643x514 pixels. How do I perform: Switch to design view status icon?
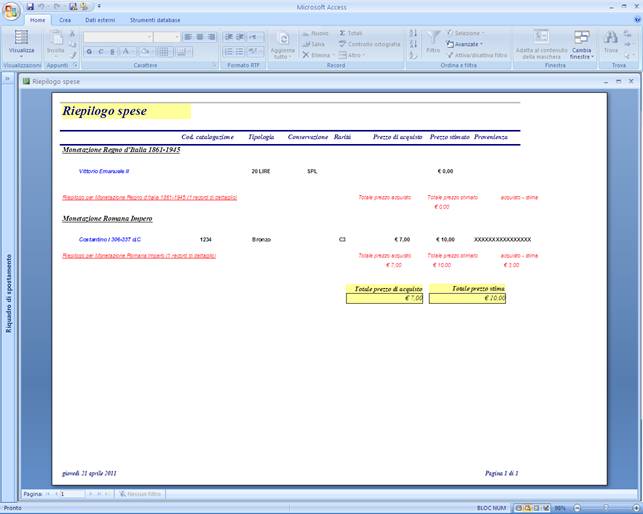tap(545, 508)
